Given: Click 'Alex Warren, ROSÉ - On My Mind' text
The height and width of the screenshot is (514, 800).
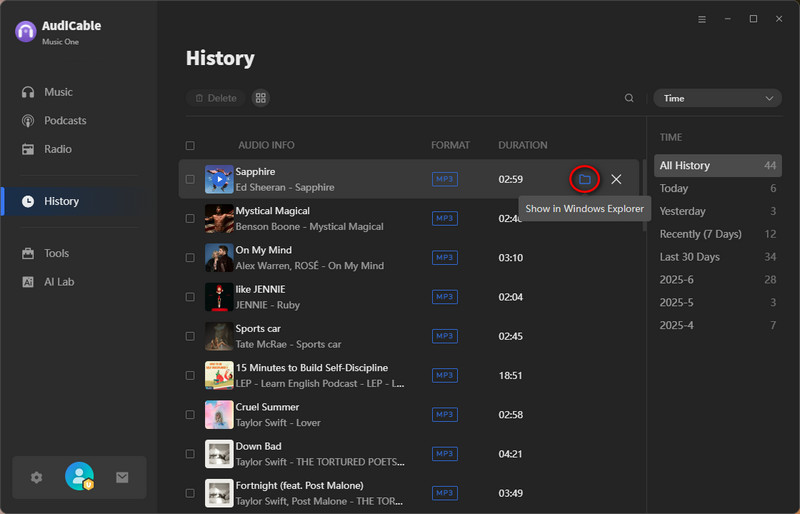Looking at the screenshot, I should click(x=310, y=266).
